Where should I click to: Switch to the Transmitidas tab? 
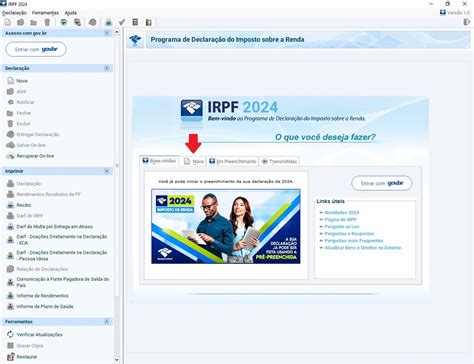[279, 161]
